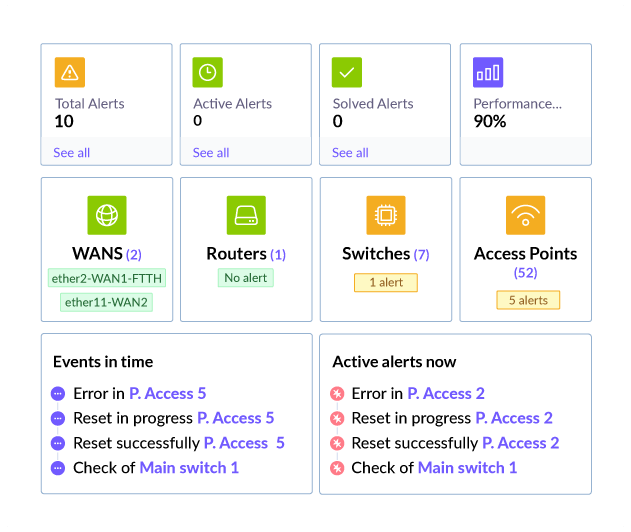This screenshot has width=631, height=532.
Task: Click the green checkmark Solved Alerts icon
Action: tap(347, 72)
